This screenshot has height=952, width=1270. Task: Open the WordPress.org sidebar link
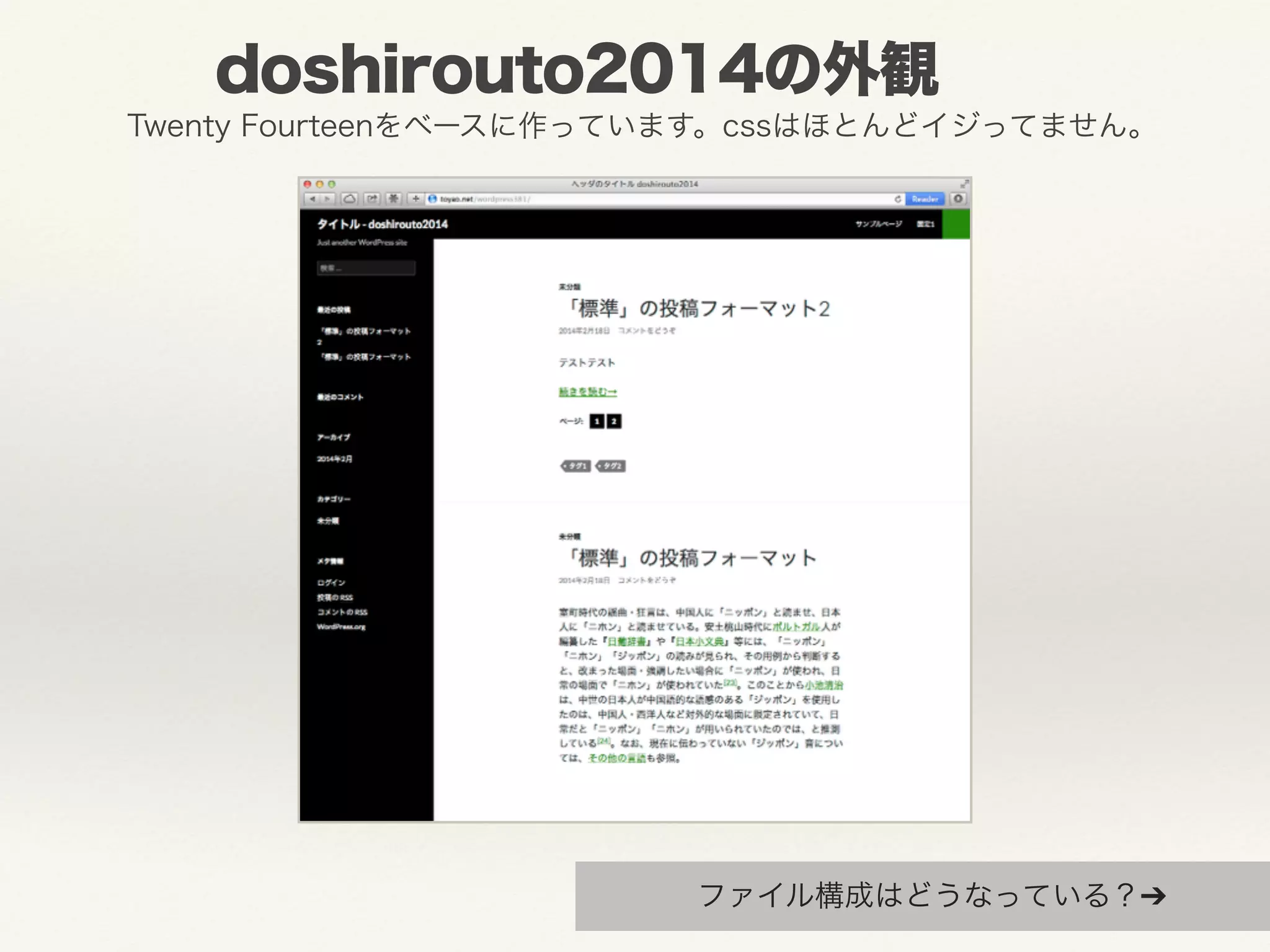(x=341, y=627)
